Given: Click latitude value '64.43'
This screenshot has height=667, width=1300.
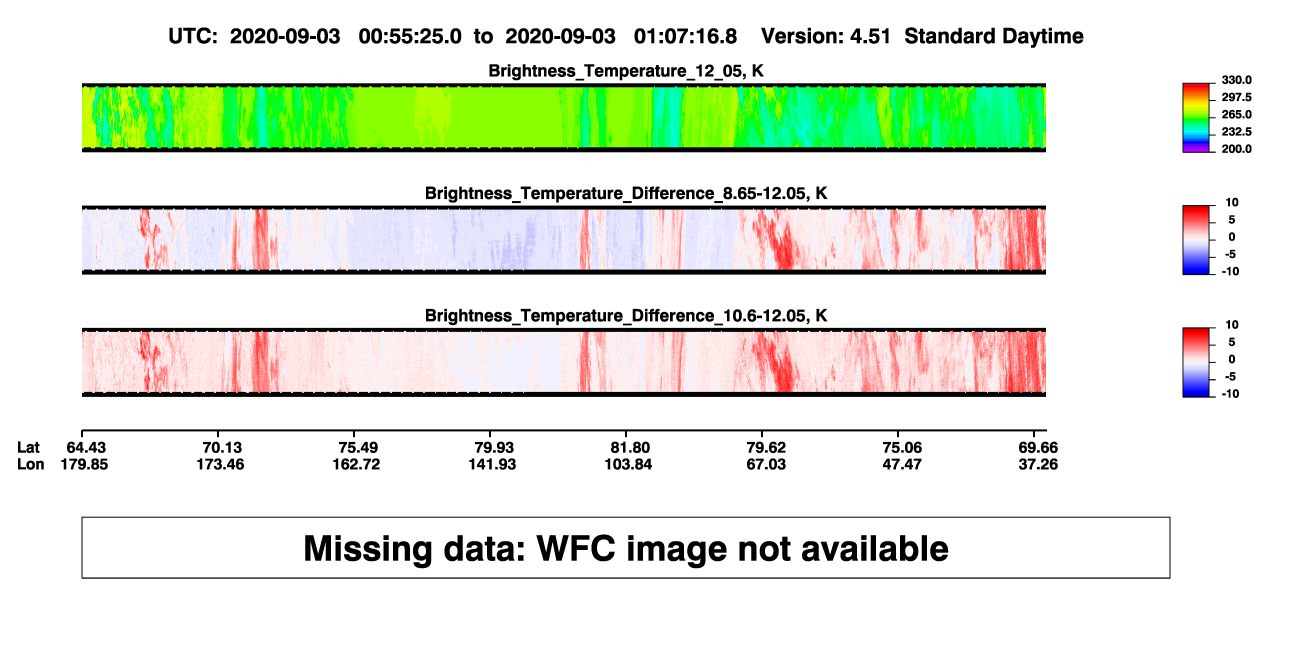Looking at the screenshot, I should point(85,447).
